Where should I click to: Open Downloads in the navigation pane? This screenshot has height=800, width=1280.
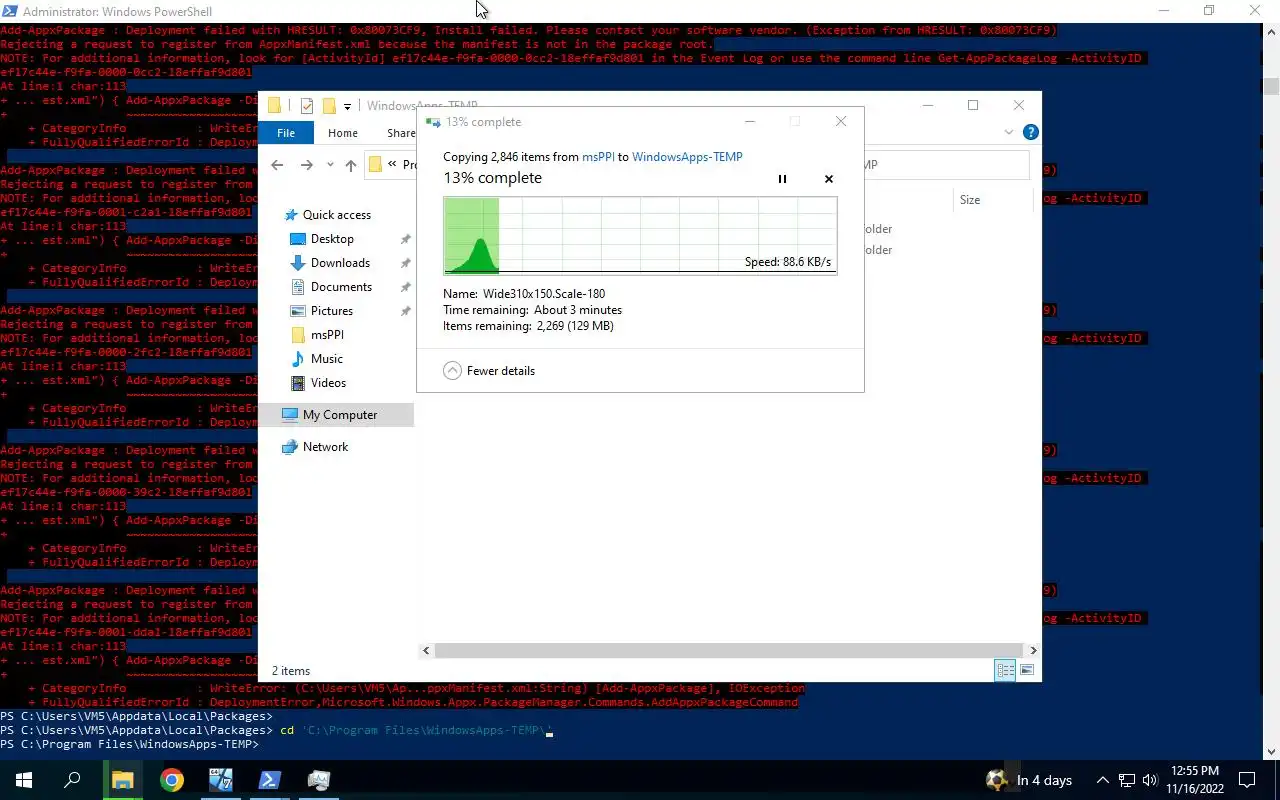pyautogui.click(x=340, y=263)
